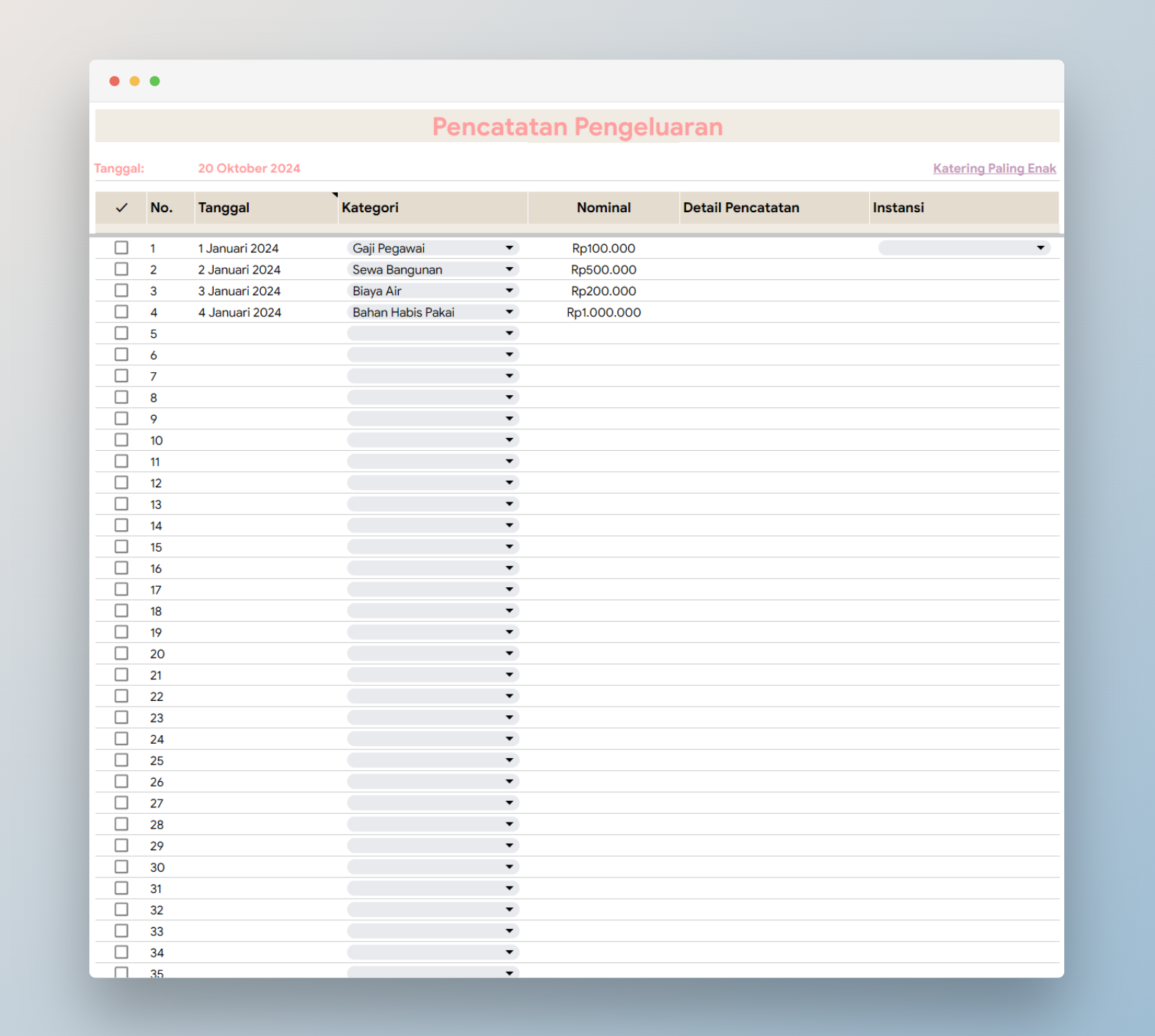Open the Kategori dropdown in row 25
1155x1036 pixels.
point(433,760)
